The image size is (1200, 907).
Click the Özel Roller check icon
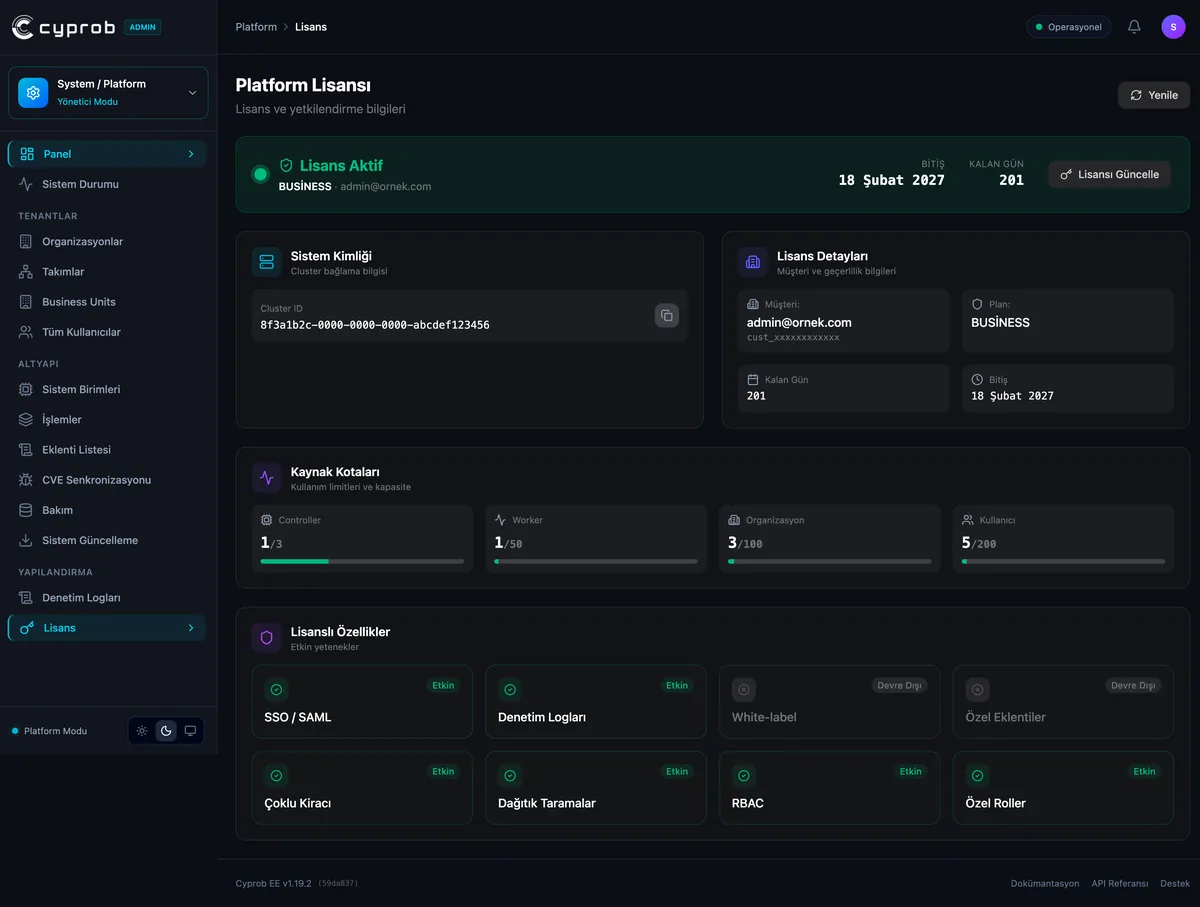(977, 776)
